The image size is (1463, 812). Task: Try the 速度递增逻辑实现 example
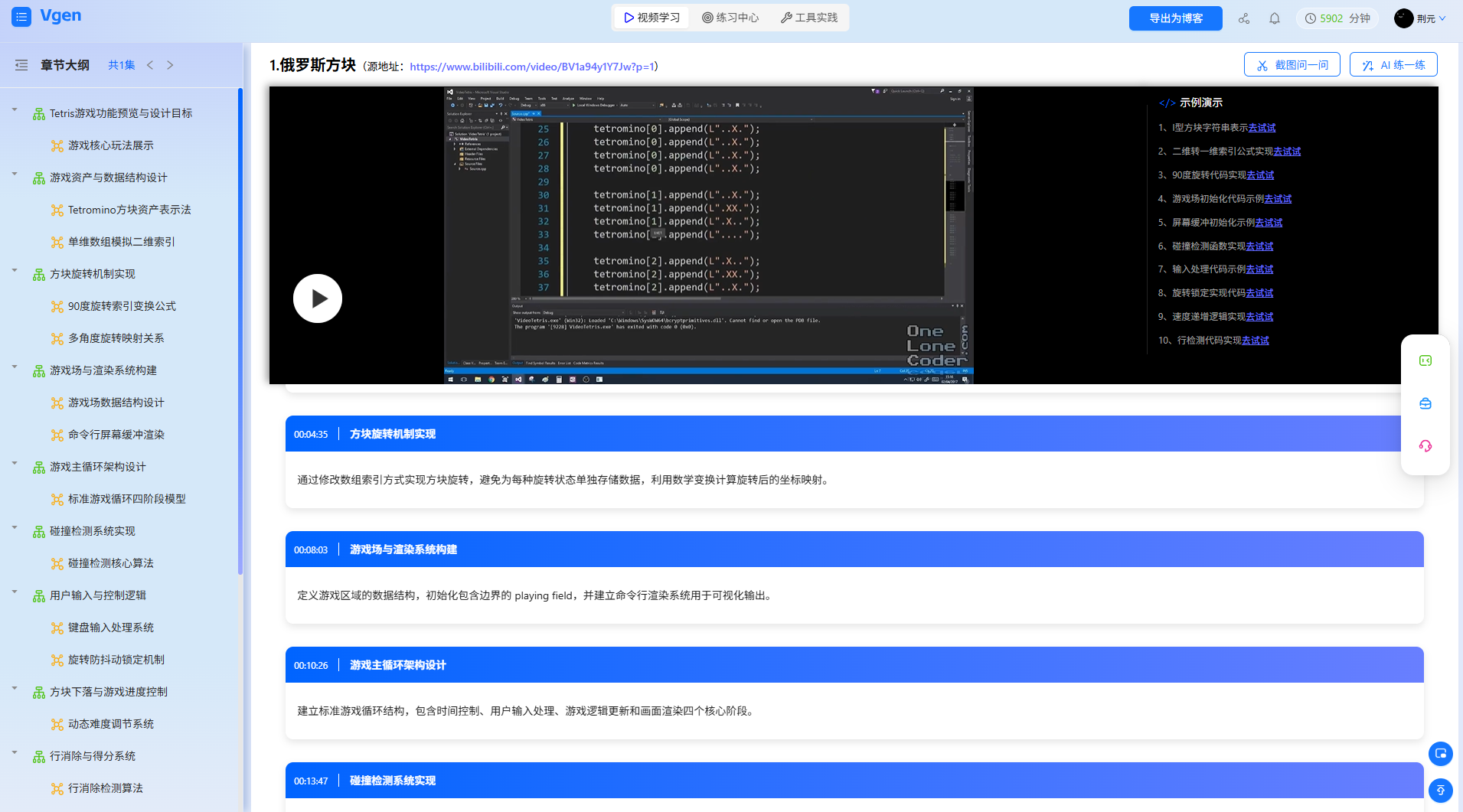coord(1259,317)
